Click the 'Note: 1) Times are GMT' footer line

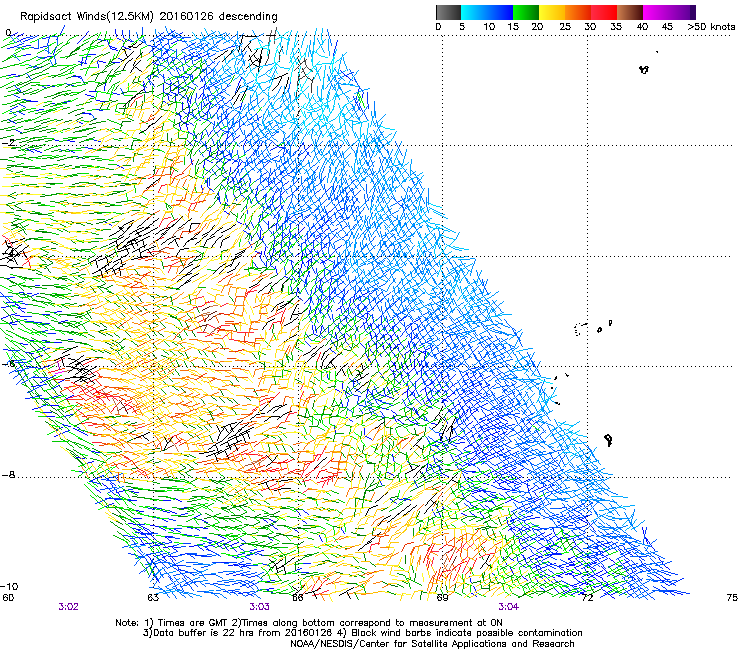tap(309, 623)
